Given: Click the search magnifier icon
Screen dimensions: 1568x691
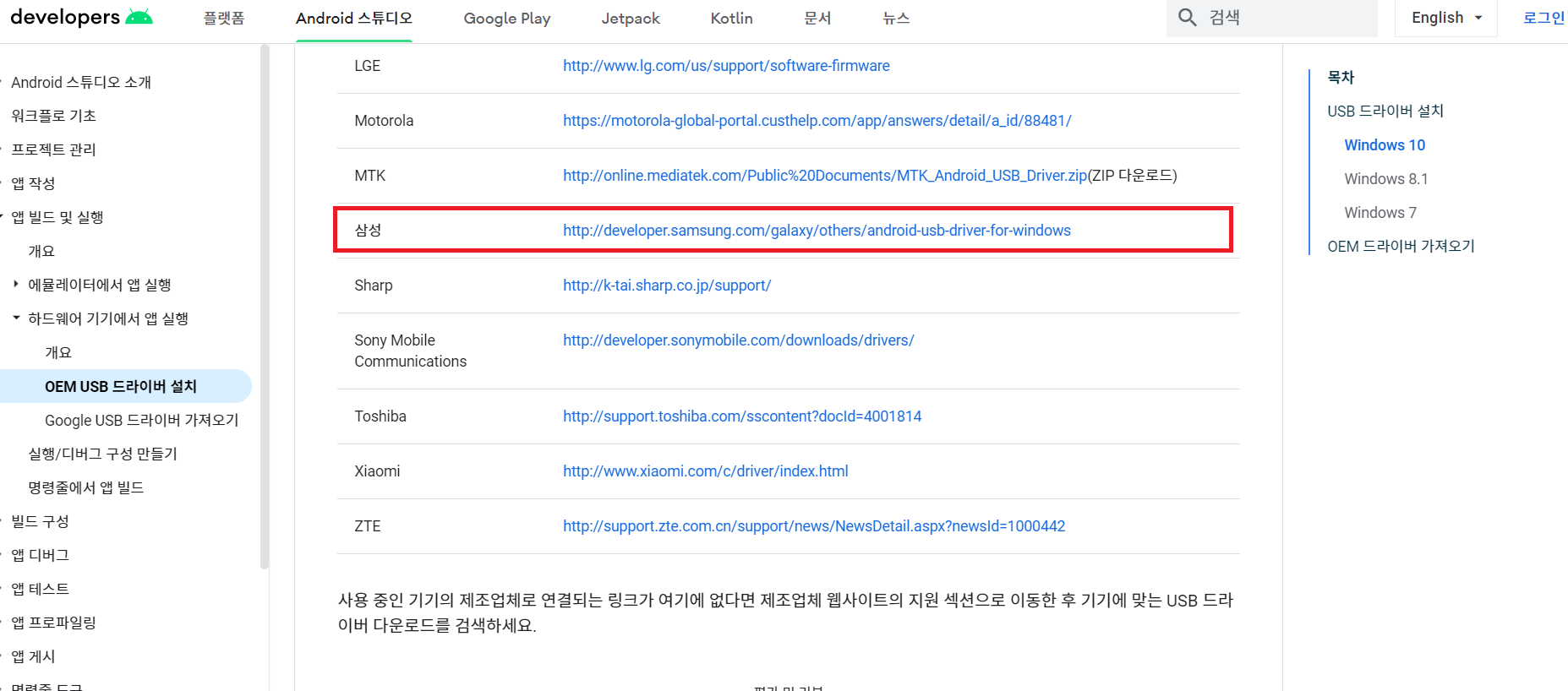Looking at the screenshot, I should coord(1187,18).
